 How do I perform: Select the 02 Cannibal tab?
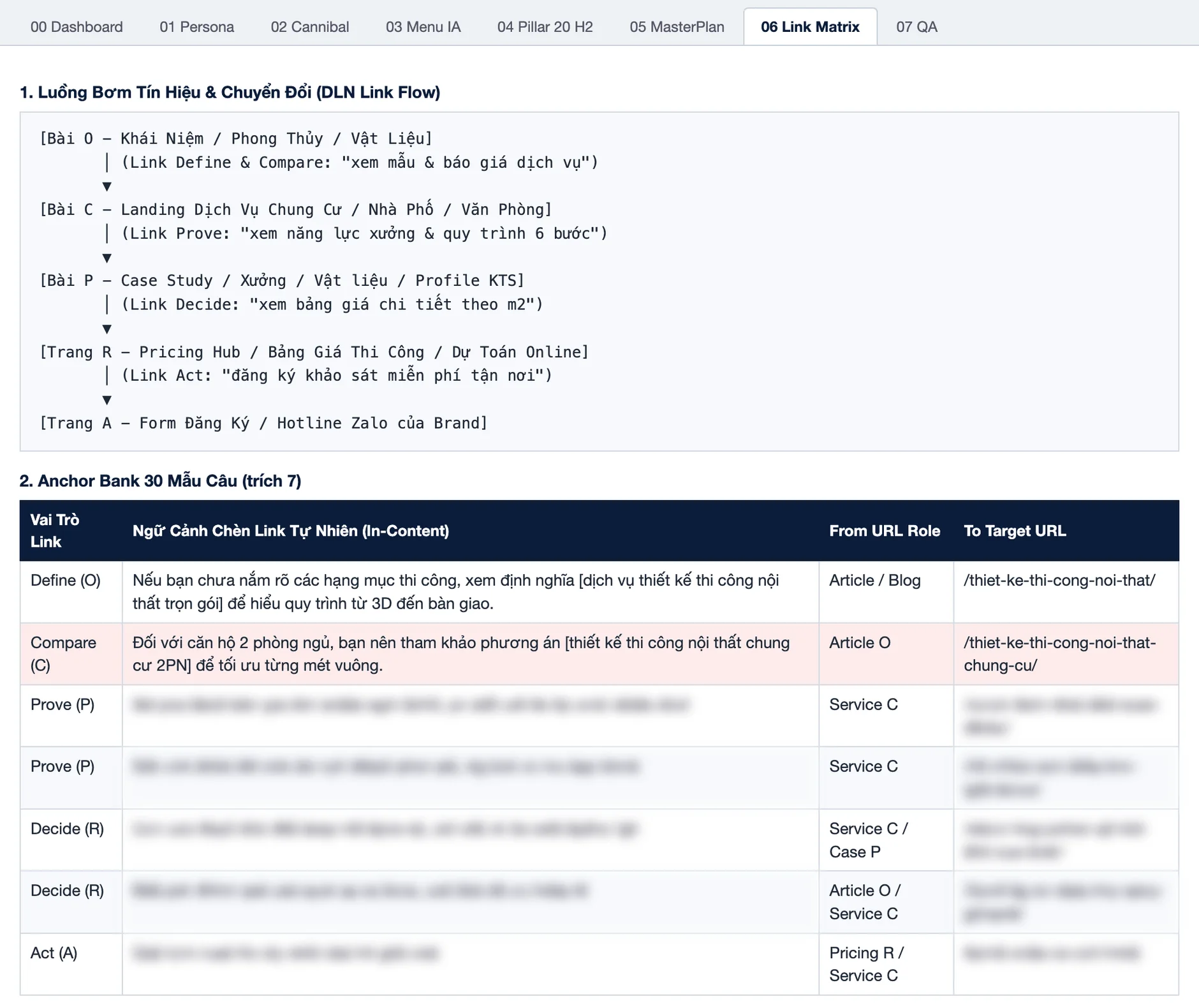(310, 27)
